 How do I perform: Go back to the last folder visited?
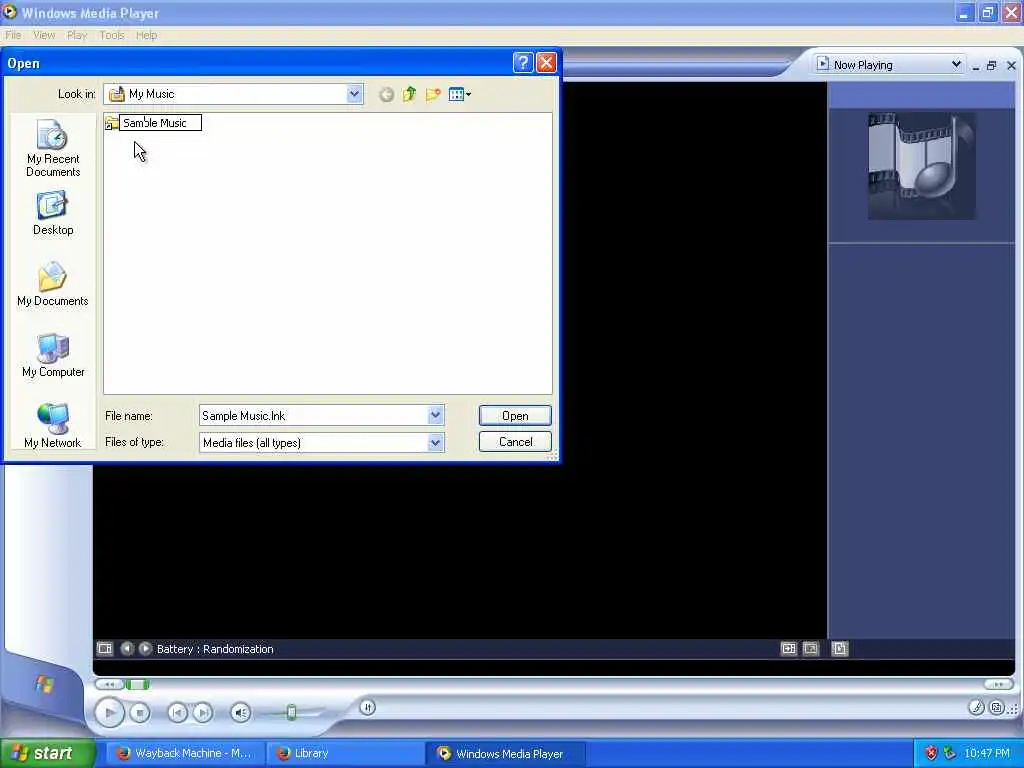coord(387,95)
